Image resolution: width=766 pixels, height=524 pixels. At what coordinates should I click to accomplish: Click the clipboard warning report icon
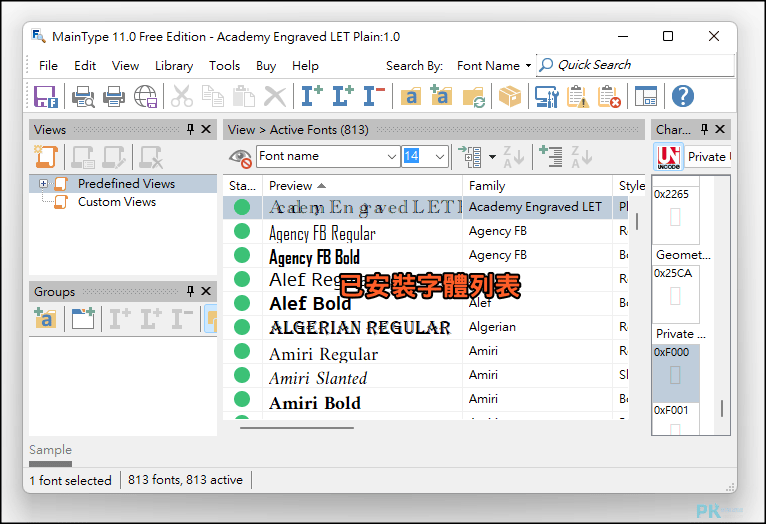coord(577,96)
